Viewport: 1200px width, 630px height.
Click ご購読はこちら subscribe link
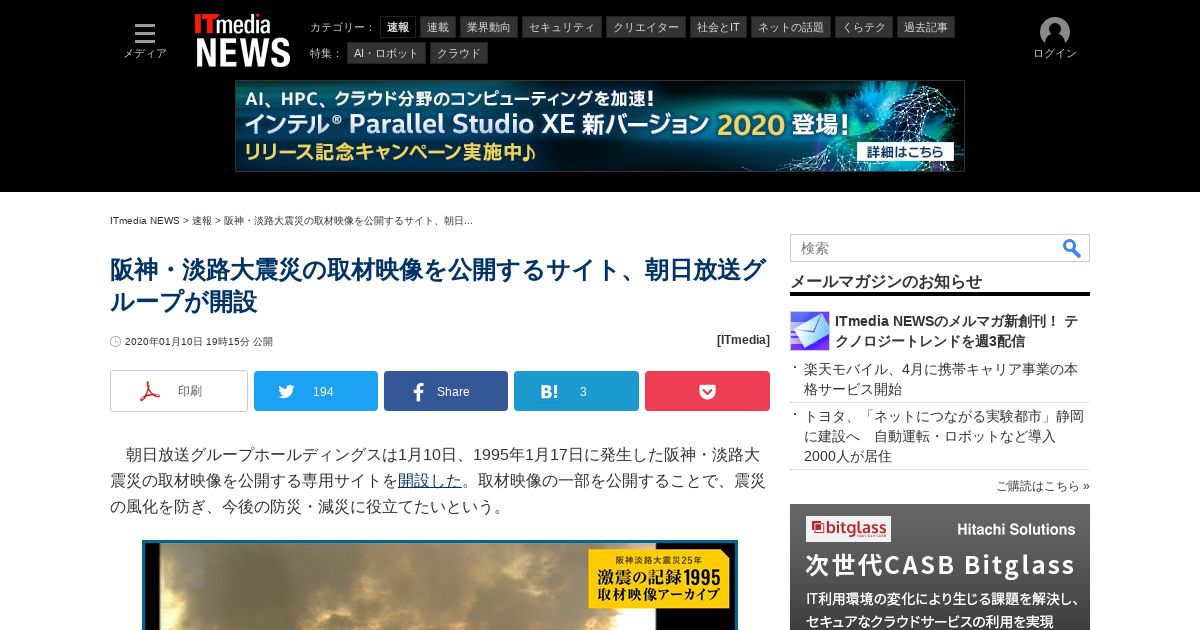pyautogui.click(x=1042, y=486)
